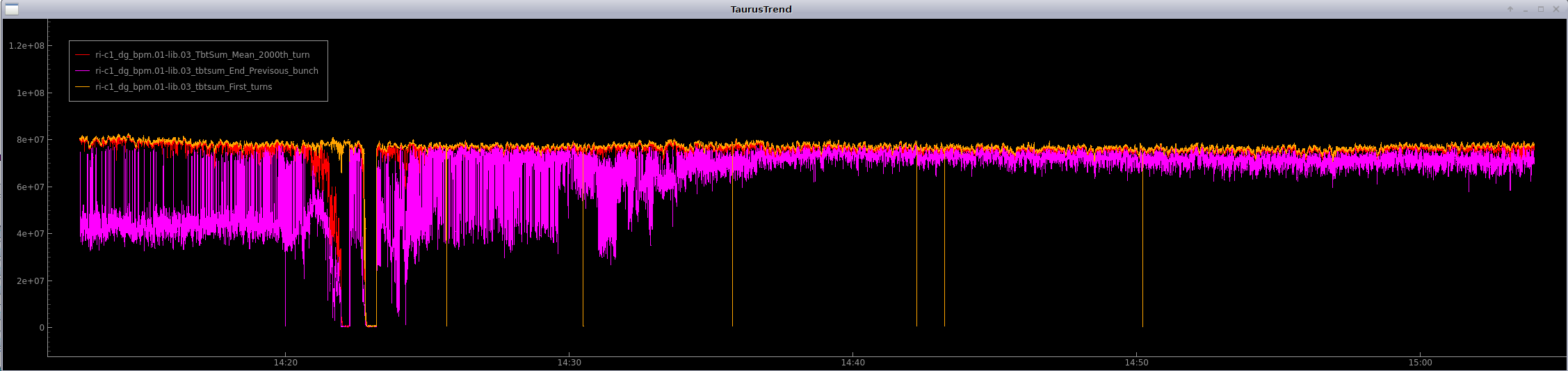1568x371 pixels.
Task: Click the red line sample in legend
Action: tap(83, 55)
